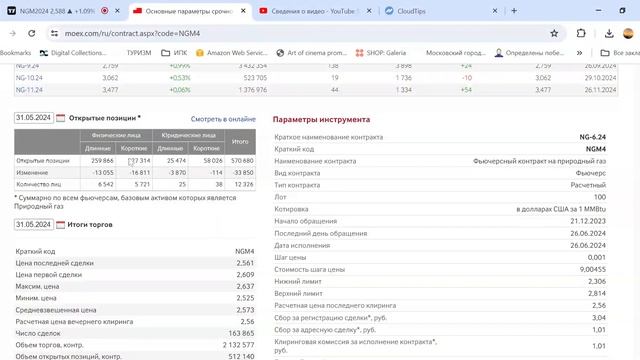Select the Лот value 100
This screenshot has height=360, width=640.
click(x=600, y=197)
